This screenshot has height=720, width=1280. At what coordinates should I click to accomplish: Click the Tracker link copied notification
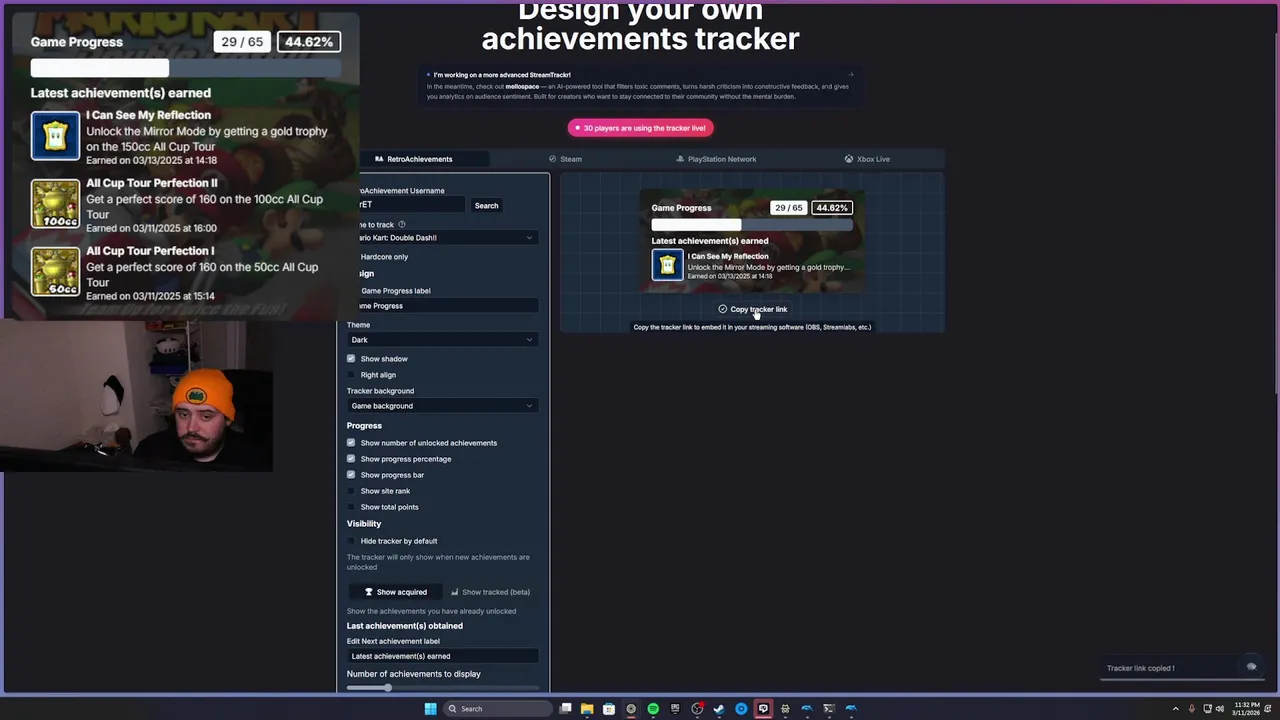coord(1182,668)
